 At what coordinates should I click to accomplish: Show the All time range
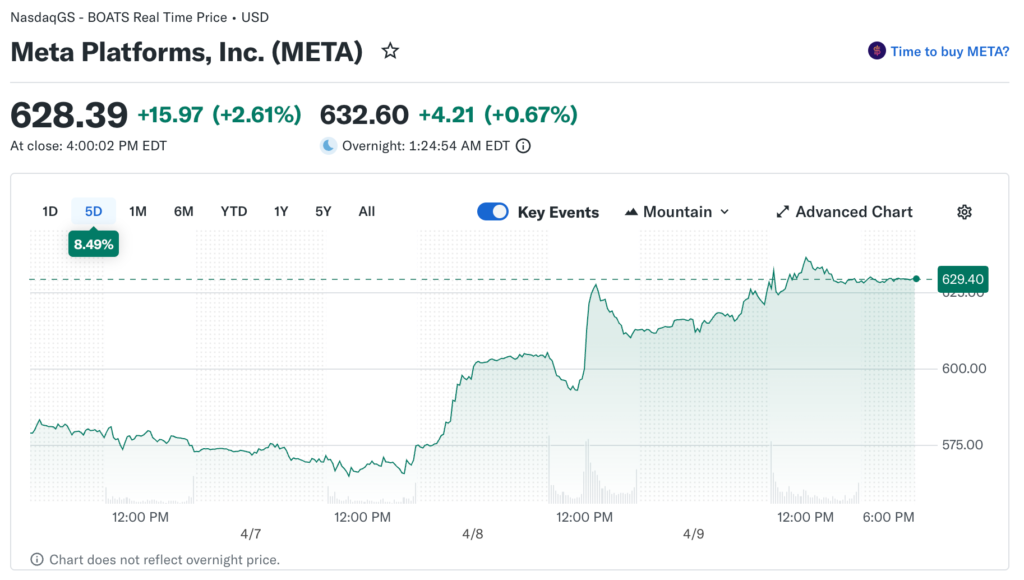367,211
